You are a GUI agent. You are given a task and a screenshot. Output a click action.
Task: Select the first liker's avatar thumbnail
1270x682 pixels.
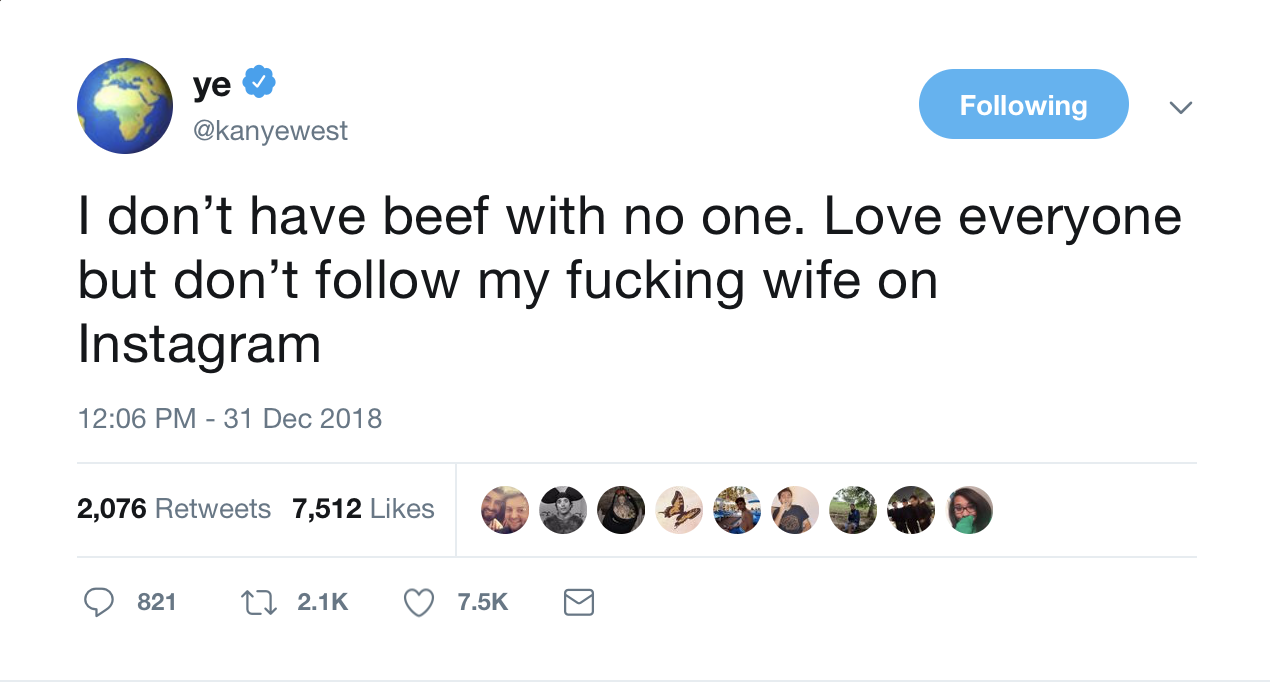(x=505, y=509)
